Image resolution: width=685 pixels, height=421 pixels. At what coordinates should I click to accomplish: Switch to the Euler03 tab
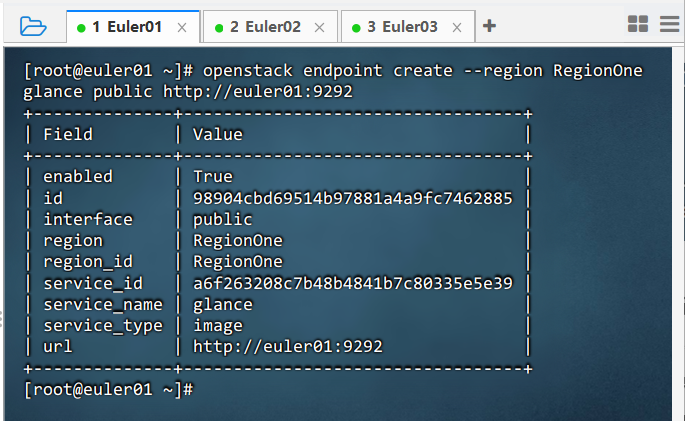pyautogui.click(x=408, y=27)
